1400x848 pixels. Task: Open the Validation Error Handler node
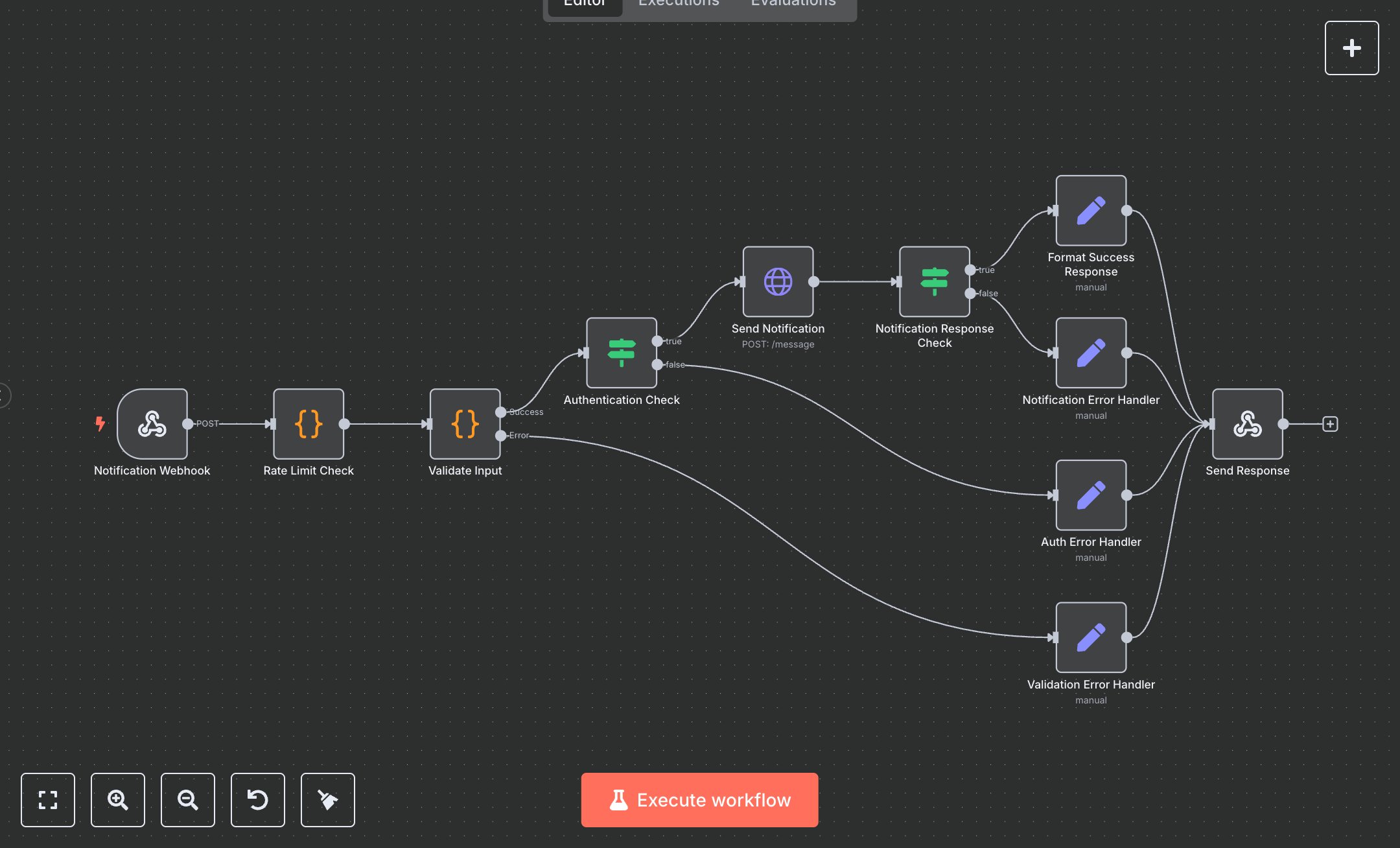[x=1090, y=638]
